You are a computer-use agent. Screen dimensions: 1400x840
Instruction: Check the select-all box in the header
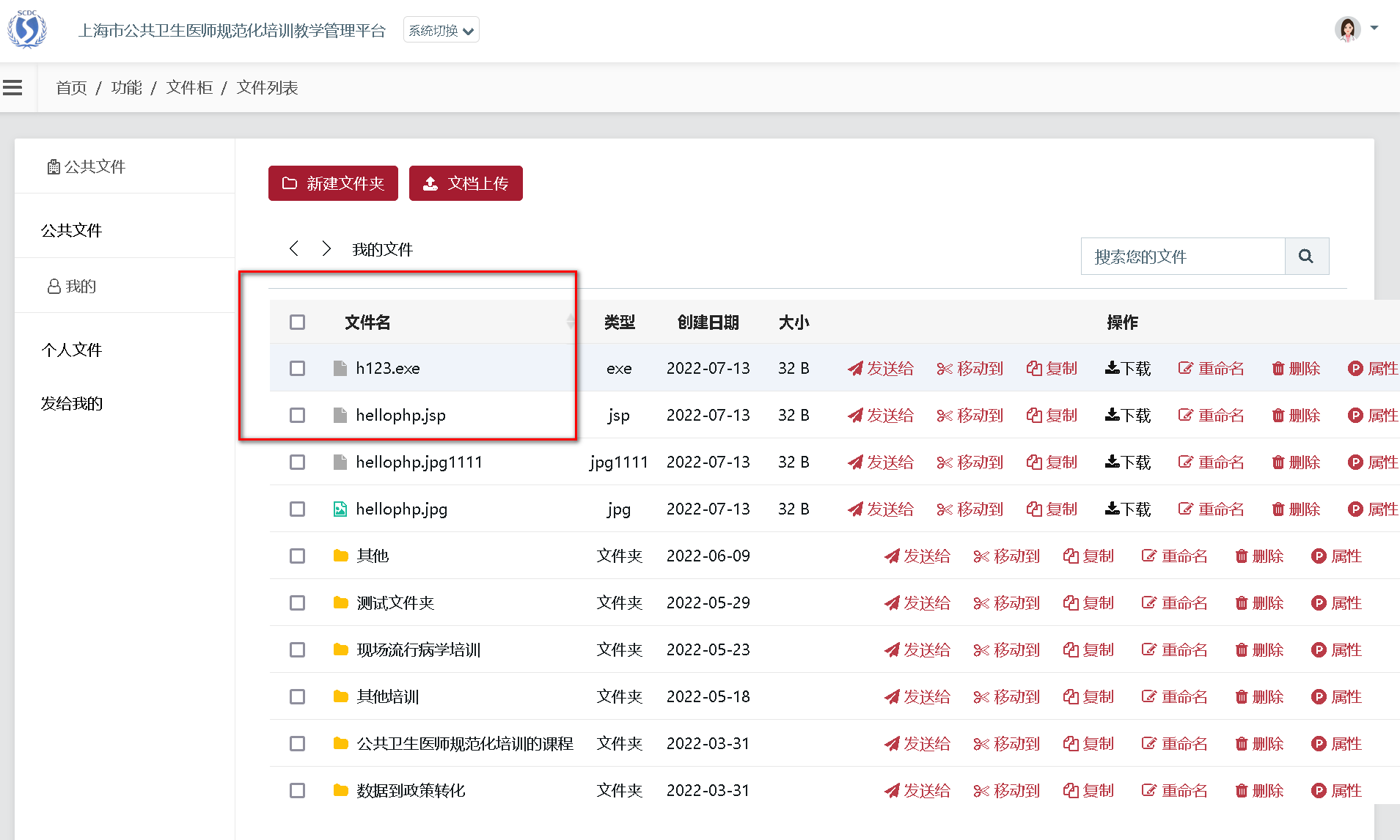coord(297,322)
